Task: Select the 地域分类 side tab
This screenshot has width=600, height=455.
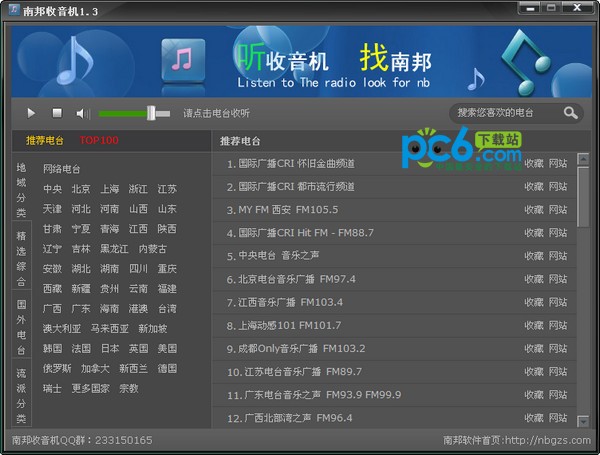Action: (x=21, y=190)
